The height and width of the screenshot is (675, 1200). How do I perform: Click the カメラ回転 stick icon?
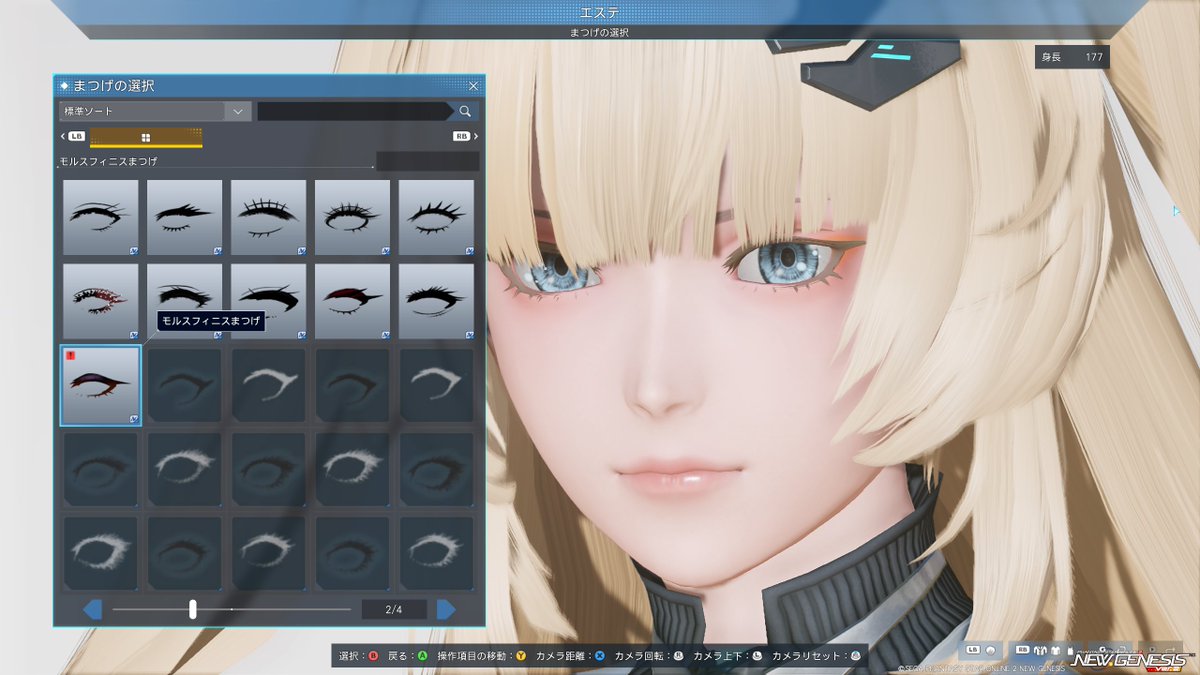click(678, 656)
